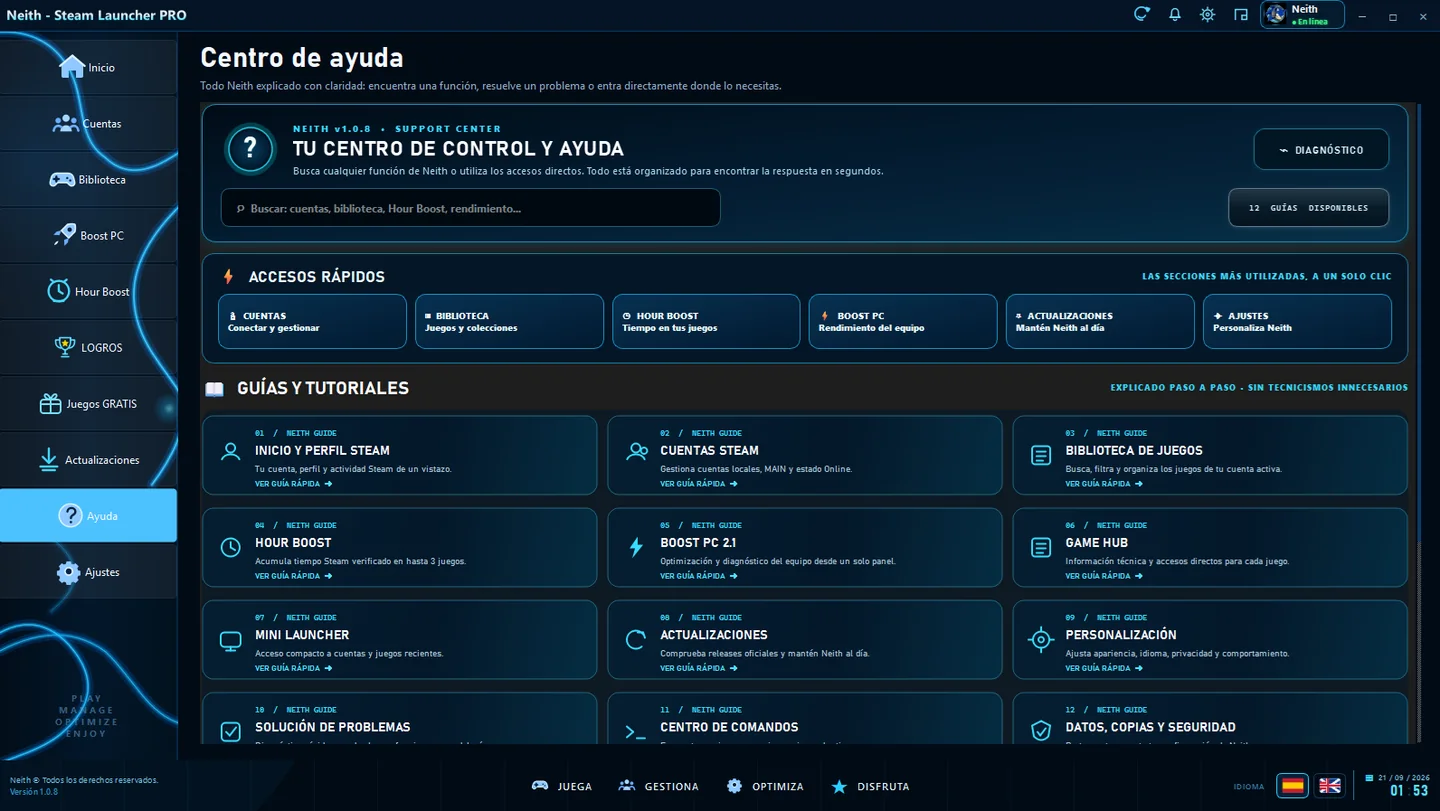Open Biblioteca in the sidebar
Screen dimensions: 1440x811
point(89,179)
